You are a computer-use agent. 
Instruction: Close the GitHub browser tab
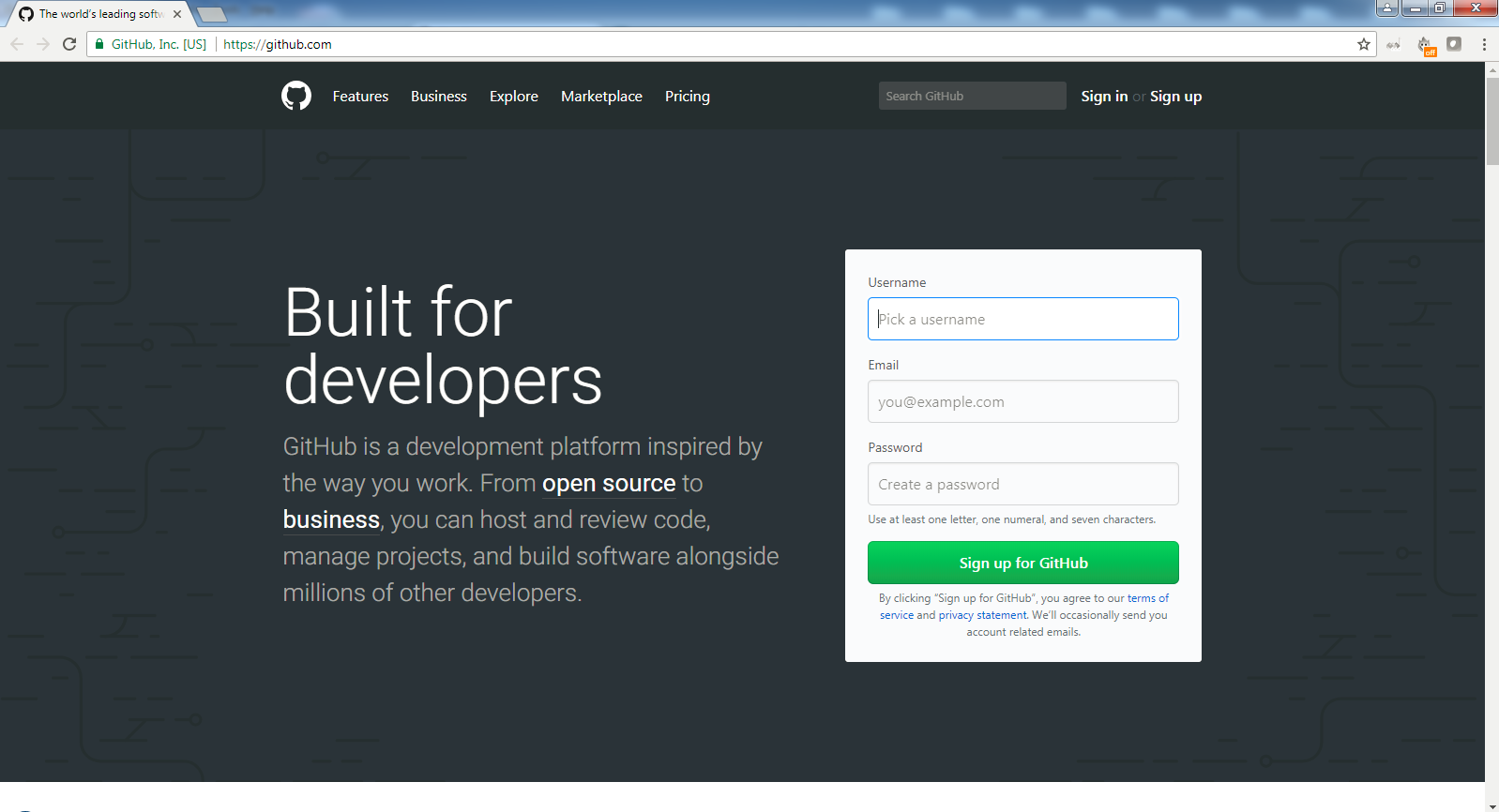pos(177,14)
